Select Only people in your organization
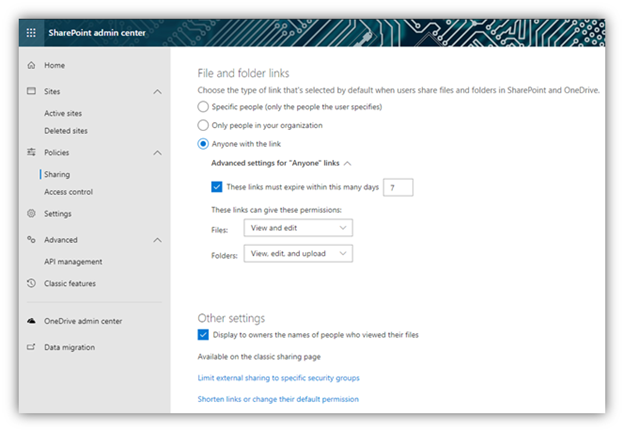This screenshot has width=624, height=432. (203, 125)
